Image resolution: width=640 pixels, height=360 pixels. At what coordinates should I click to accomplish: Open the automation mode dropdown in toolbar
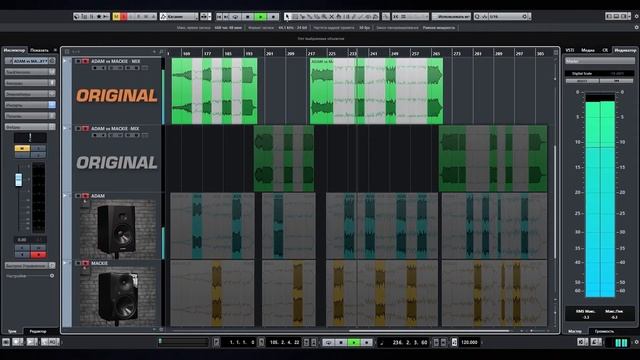coord(179,16)
